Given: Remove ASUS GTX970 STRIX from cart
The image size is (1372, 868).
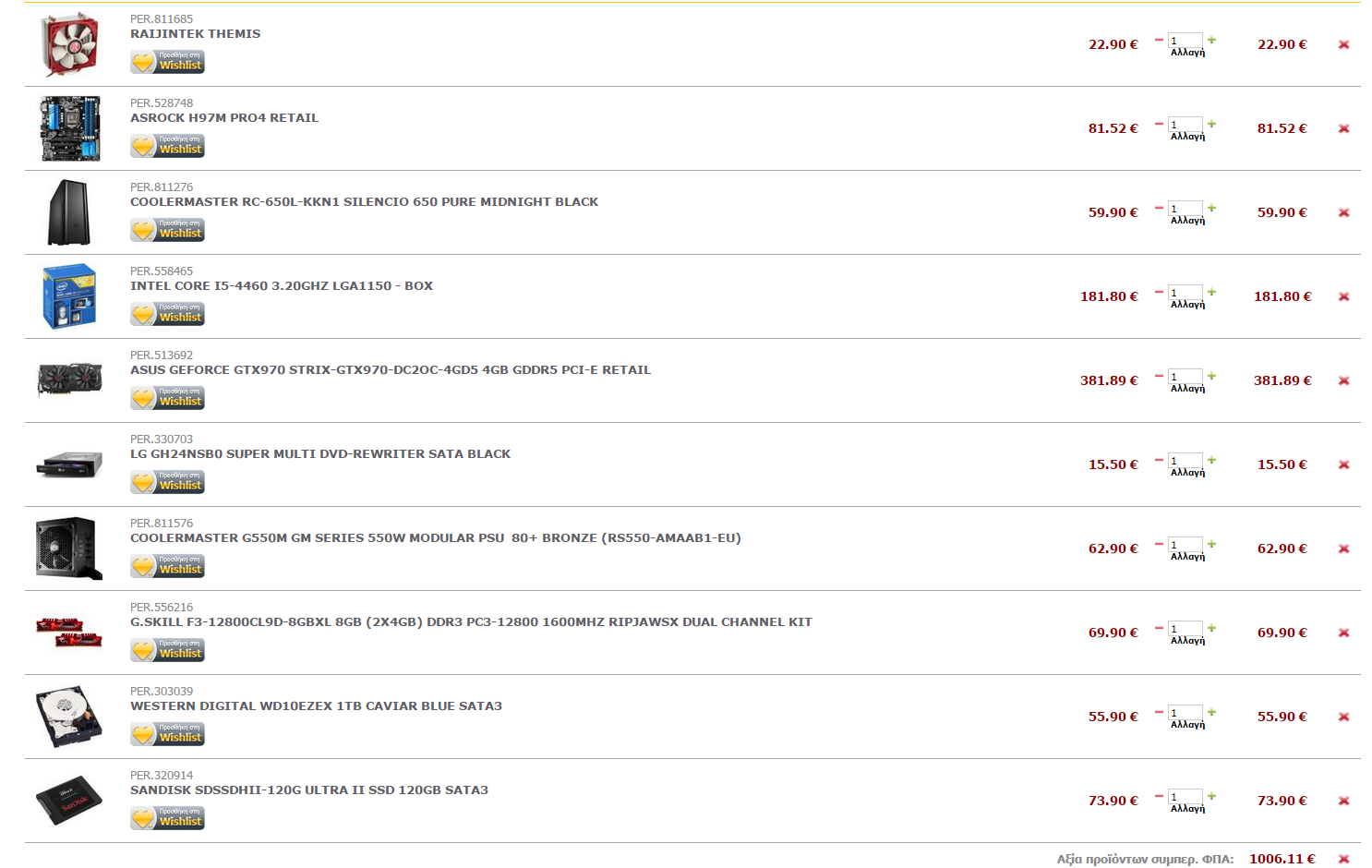Looking at the screenshot, I should coord(1343,380).
